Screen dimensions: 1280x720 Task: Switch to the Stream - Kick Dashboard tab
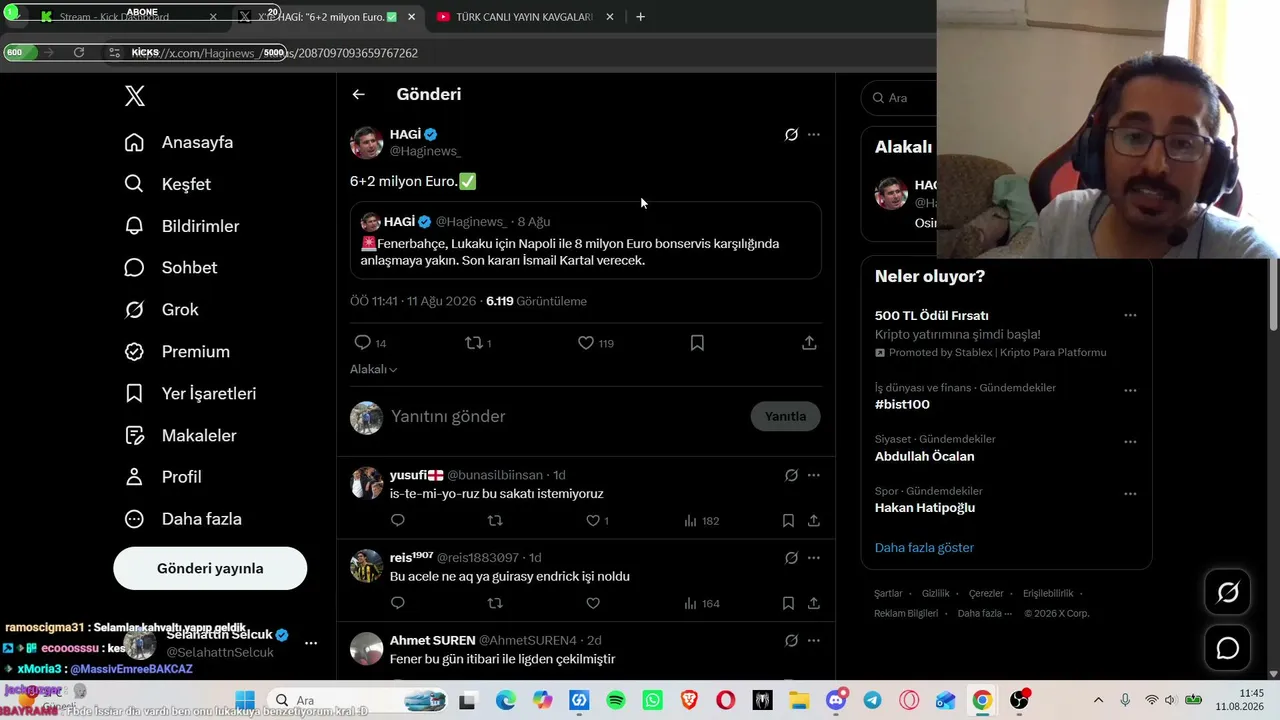click(115, 16)
